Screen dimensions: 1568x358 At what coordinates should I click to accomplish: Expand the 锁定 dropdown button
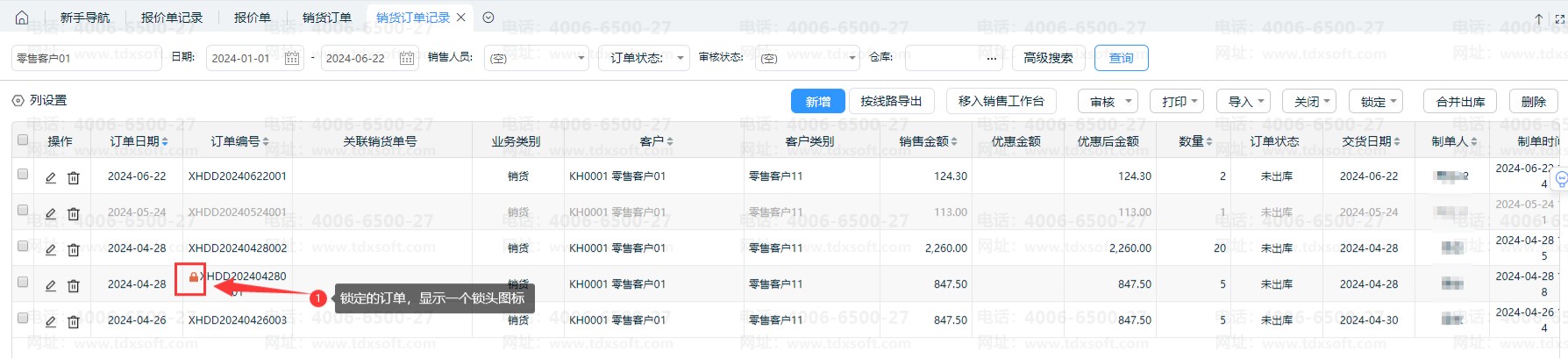click(1379, 102)
